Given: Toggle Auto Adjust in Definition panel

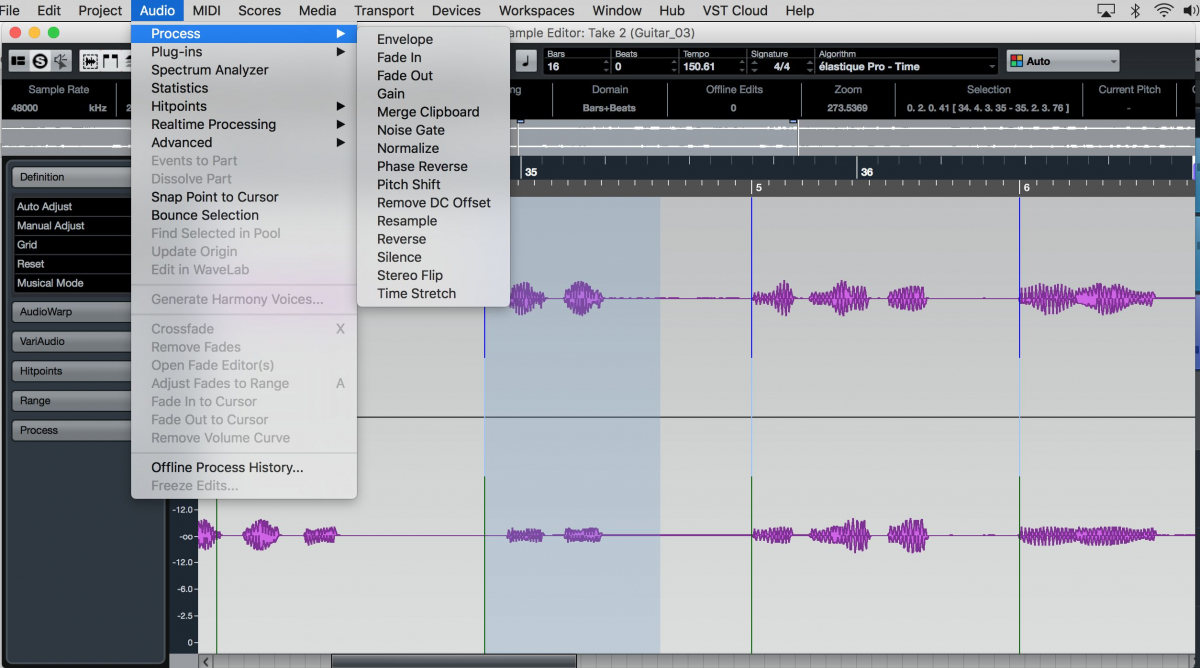Looking at the screenshot, I should [70, 207].
